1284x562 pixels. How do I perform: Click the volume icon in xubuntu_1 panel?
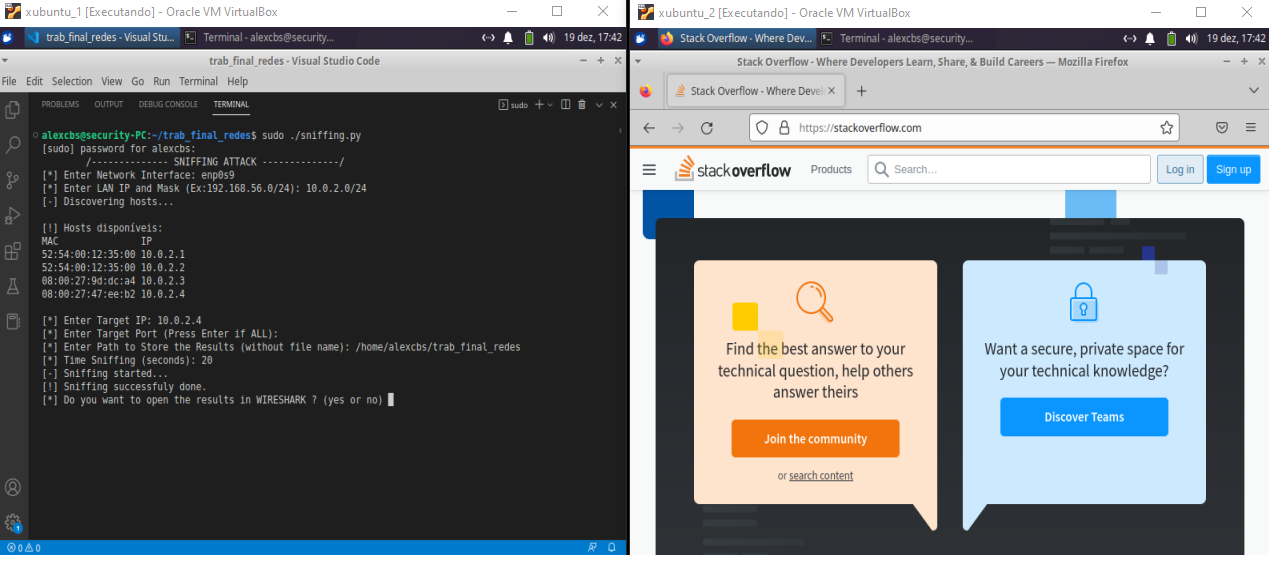(548, 38)
